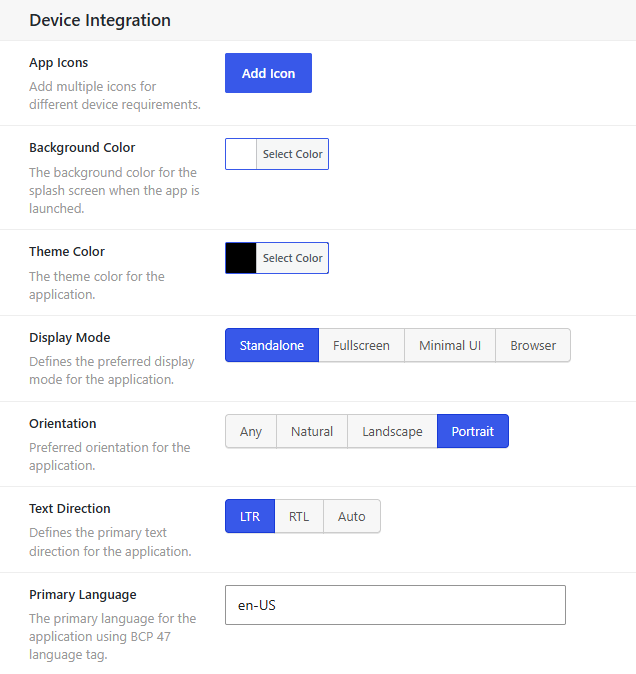Open the white Background Color swatch
The height and width of the screenshot is (674, 636).
[241, 154]
